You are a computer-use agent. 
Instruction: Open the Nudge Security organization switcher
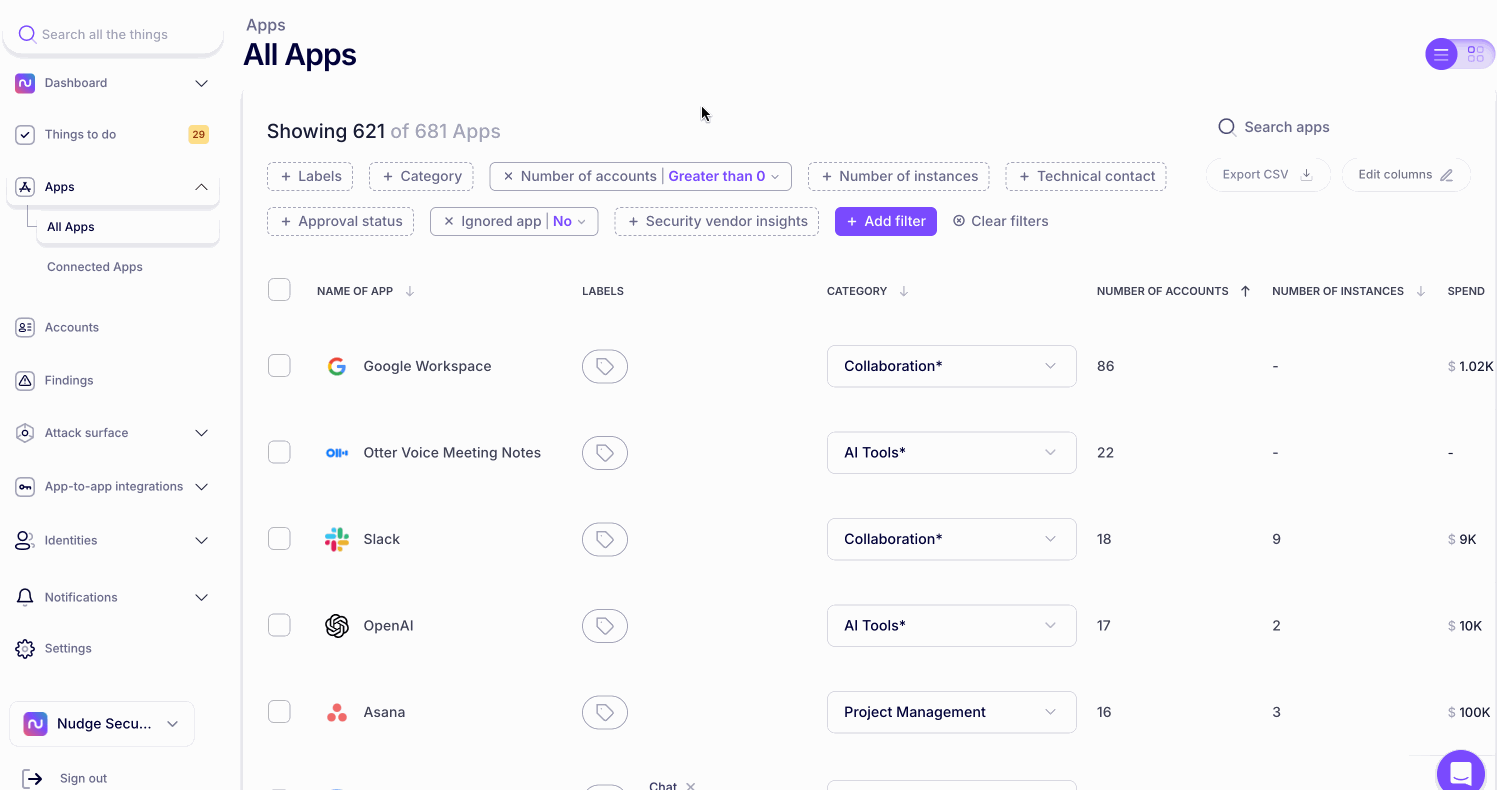coord(102,724)
